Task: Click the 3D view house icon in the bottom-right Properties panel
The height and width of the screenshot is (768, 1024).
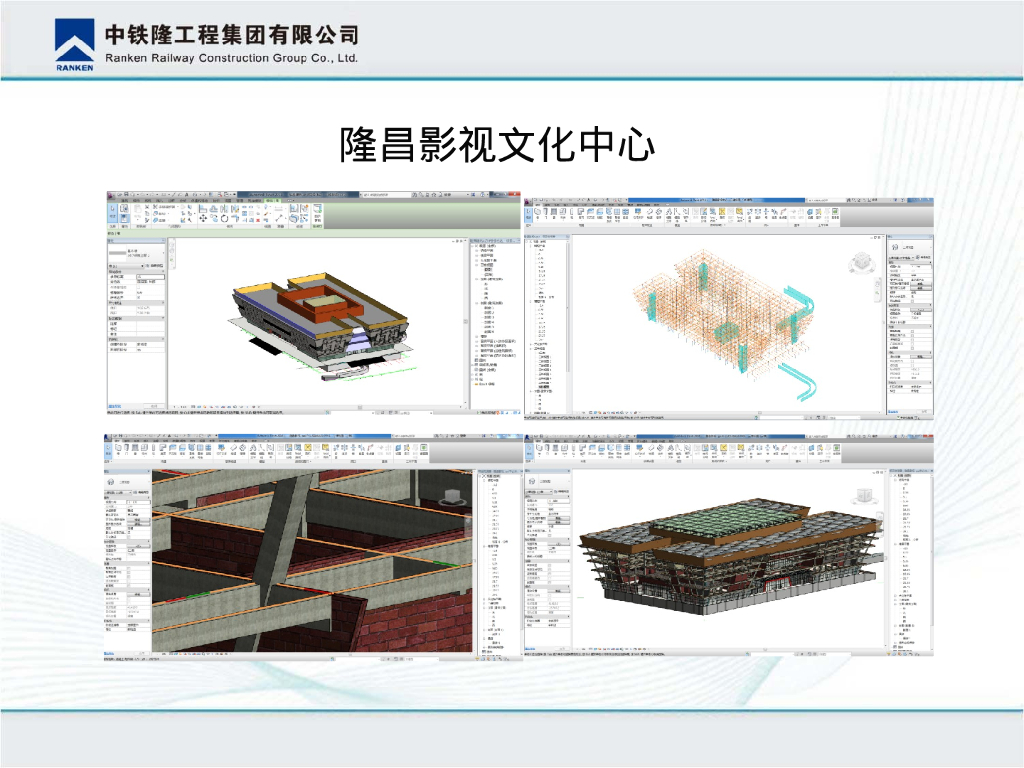Action: tap(532, 482)
